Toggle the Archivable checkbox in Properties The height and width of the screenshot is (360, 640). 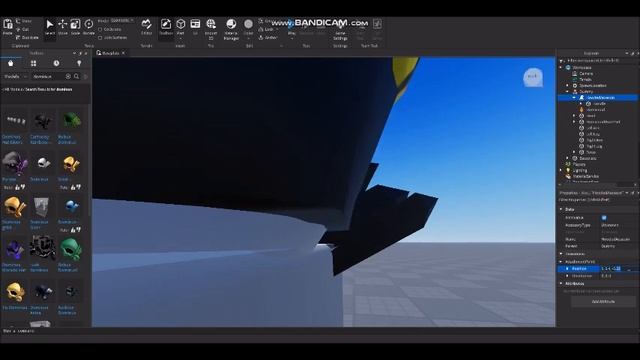click(x=604, y=218)
